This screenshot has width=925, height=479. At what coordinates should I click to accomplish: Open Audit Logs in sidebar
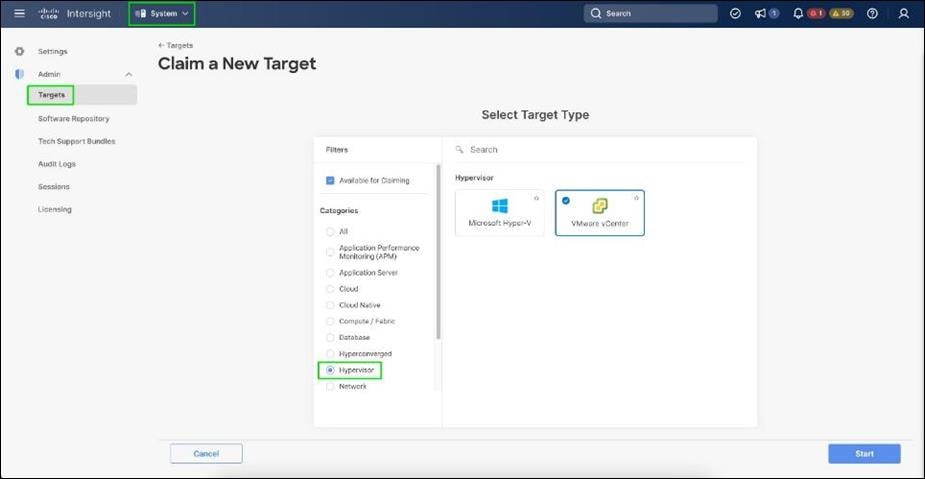pyautogui.click(x=57, y=164)
